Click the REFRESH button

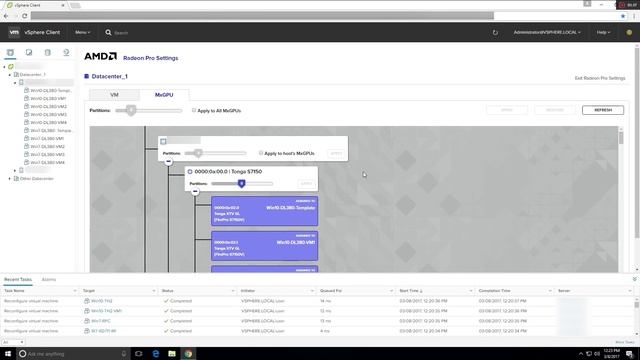pos(603,110)
